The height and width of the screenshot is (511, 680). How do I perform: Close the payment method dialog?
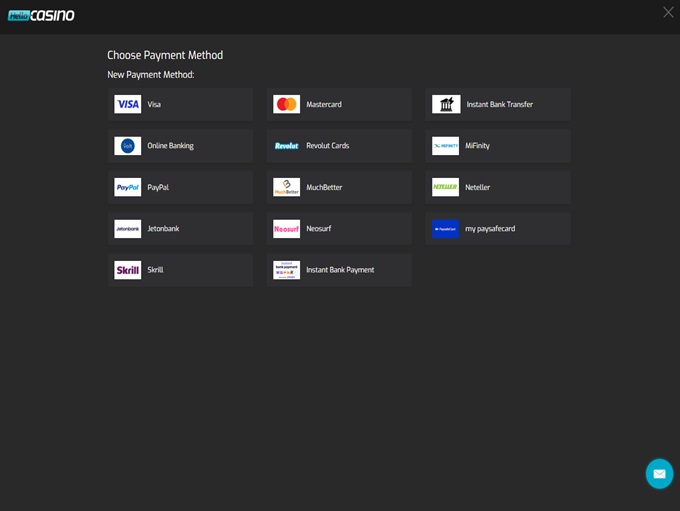click(x=668, y=12)
